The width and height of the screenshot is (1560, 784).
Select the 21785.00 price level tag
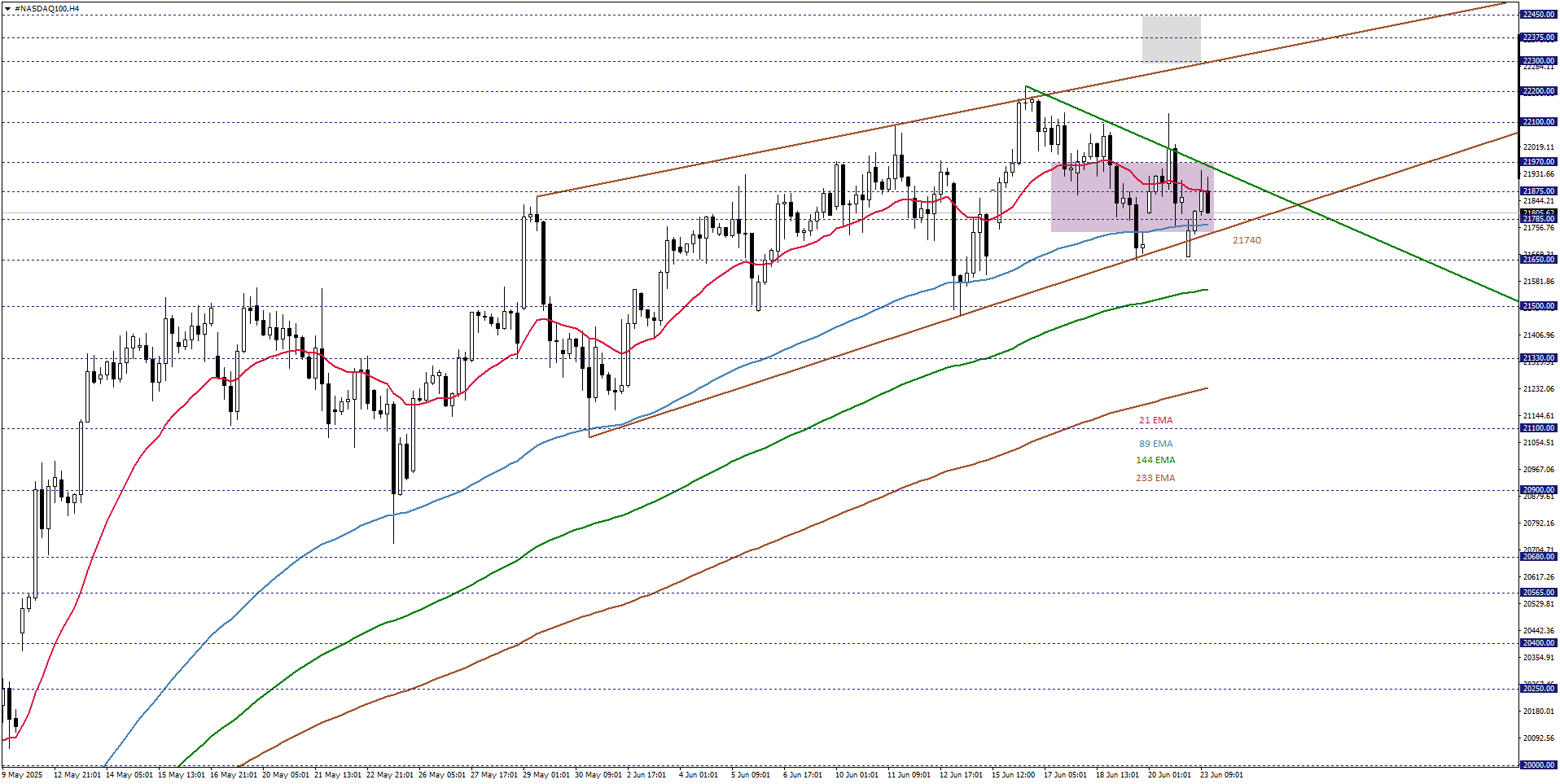pyautogui.click(x=1538, y=219)
